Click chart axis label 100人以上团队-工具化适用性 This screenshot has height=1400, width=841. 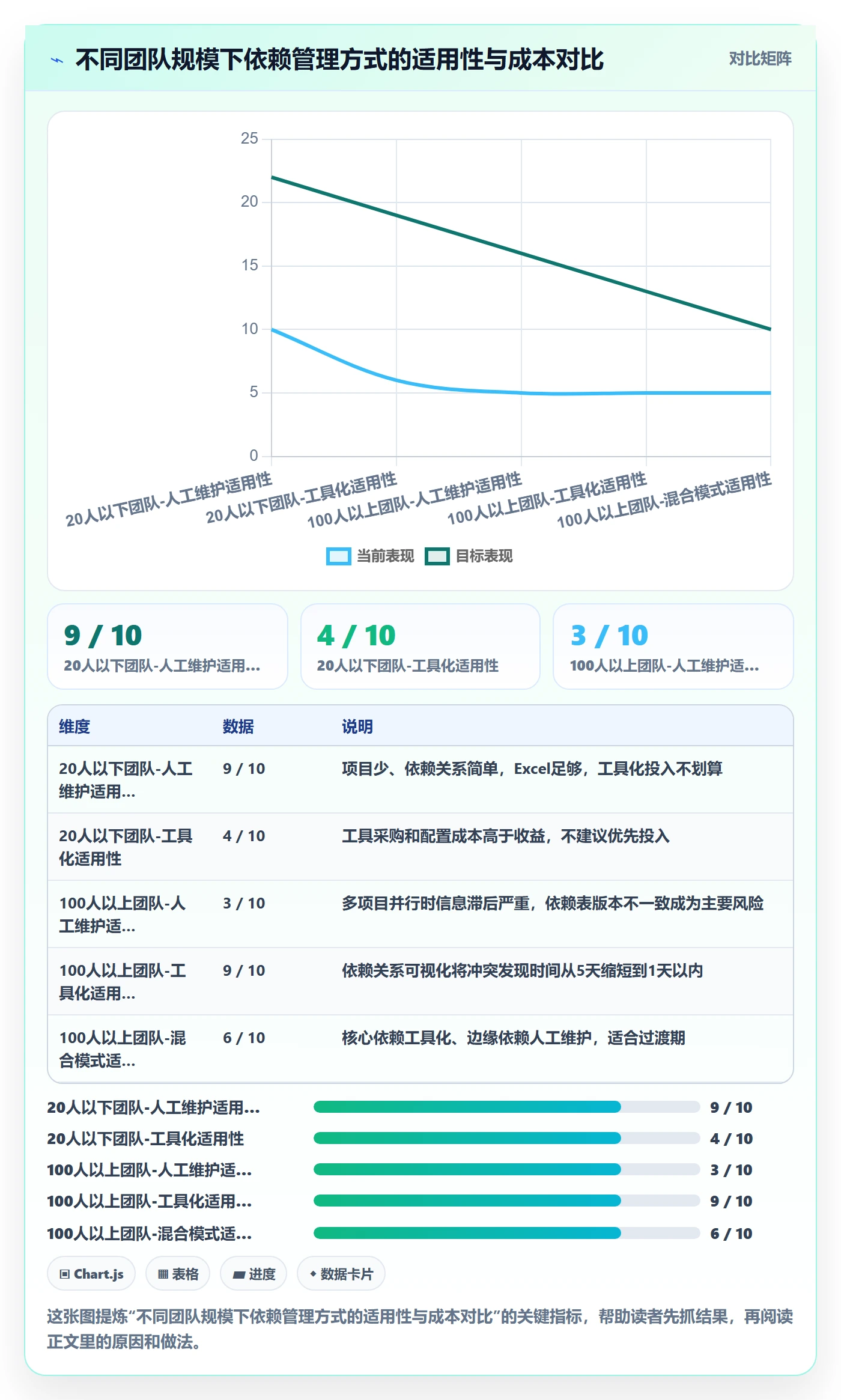[547, 498]
